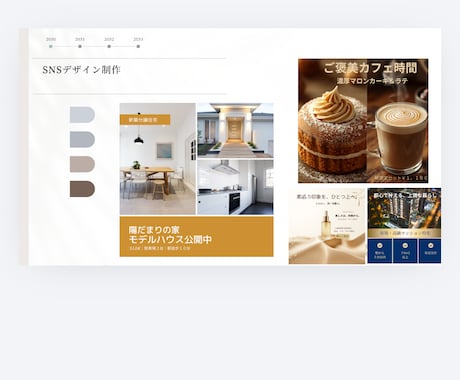Click the middle blue tile icon
The width and height of the screenshot is (460, 380).
pyautogui.click(x=405, y=246)
